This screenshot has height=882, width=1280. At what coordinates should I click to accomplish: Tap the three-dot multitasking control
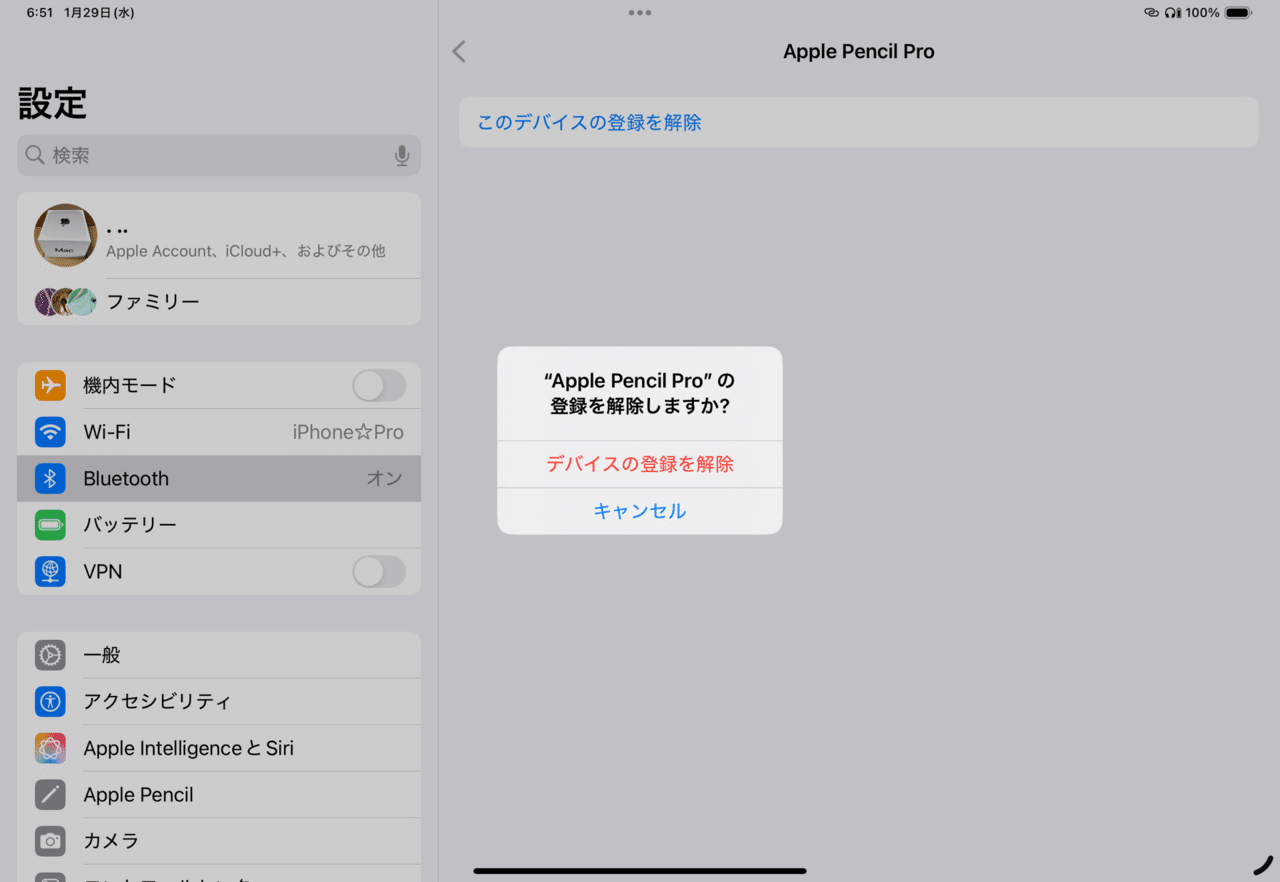coord(640,13)
